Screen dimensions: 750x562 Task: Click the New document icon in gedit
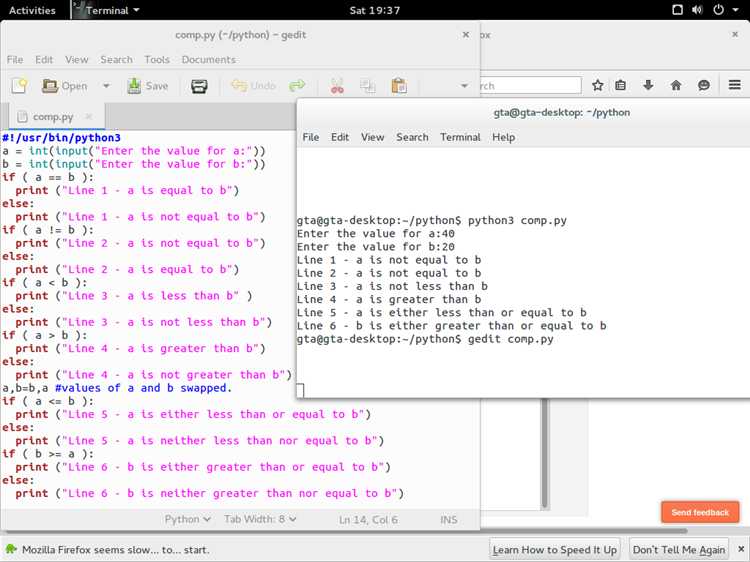tap(19, 86)
